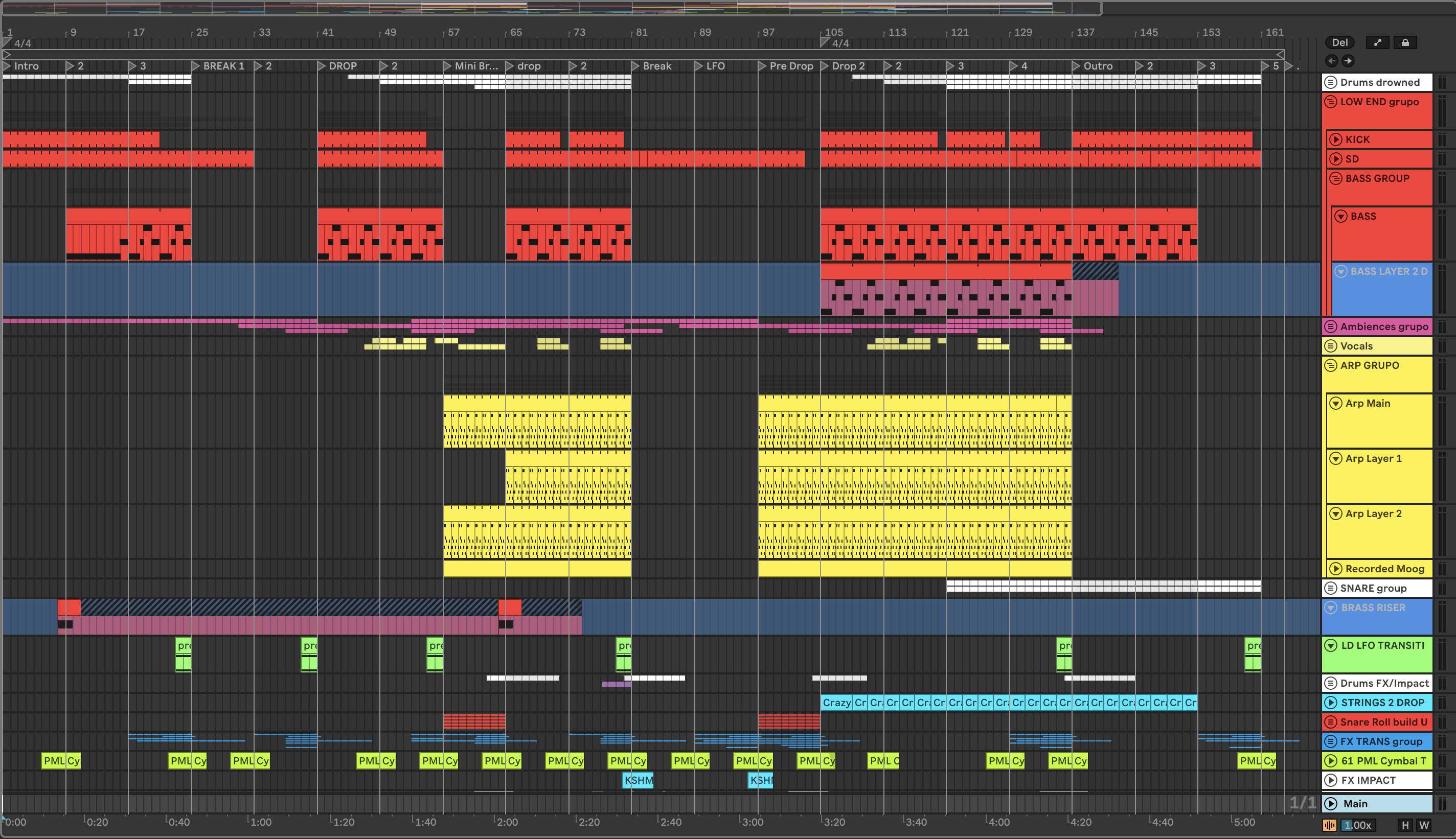Viewport: 1456px width, 839px height.
Task: Click the Main track play icon
Action: click(1330, 804)
